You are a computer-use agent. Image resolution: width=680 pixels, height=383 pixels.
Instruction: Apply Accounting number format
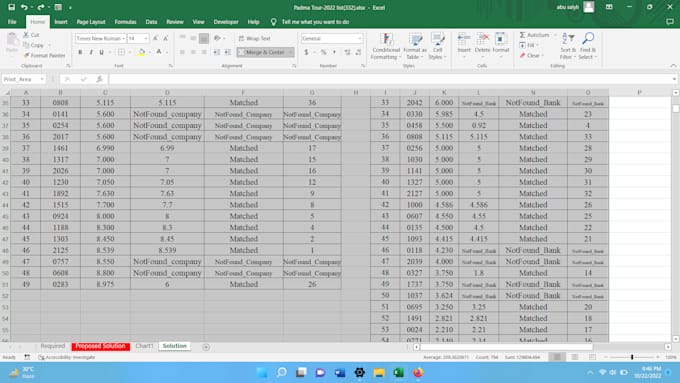click(x=306, y=52)
